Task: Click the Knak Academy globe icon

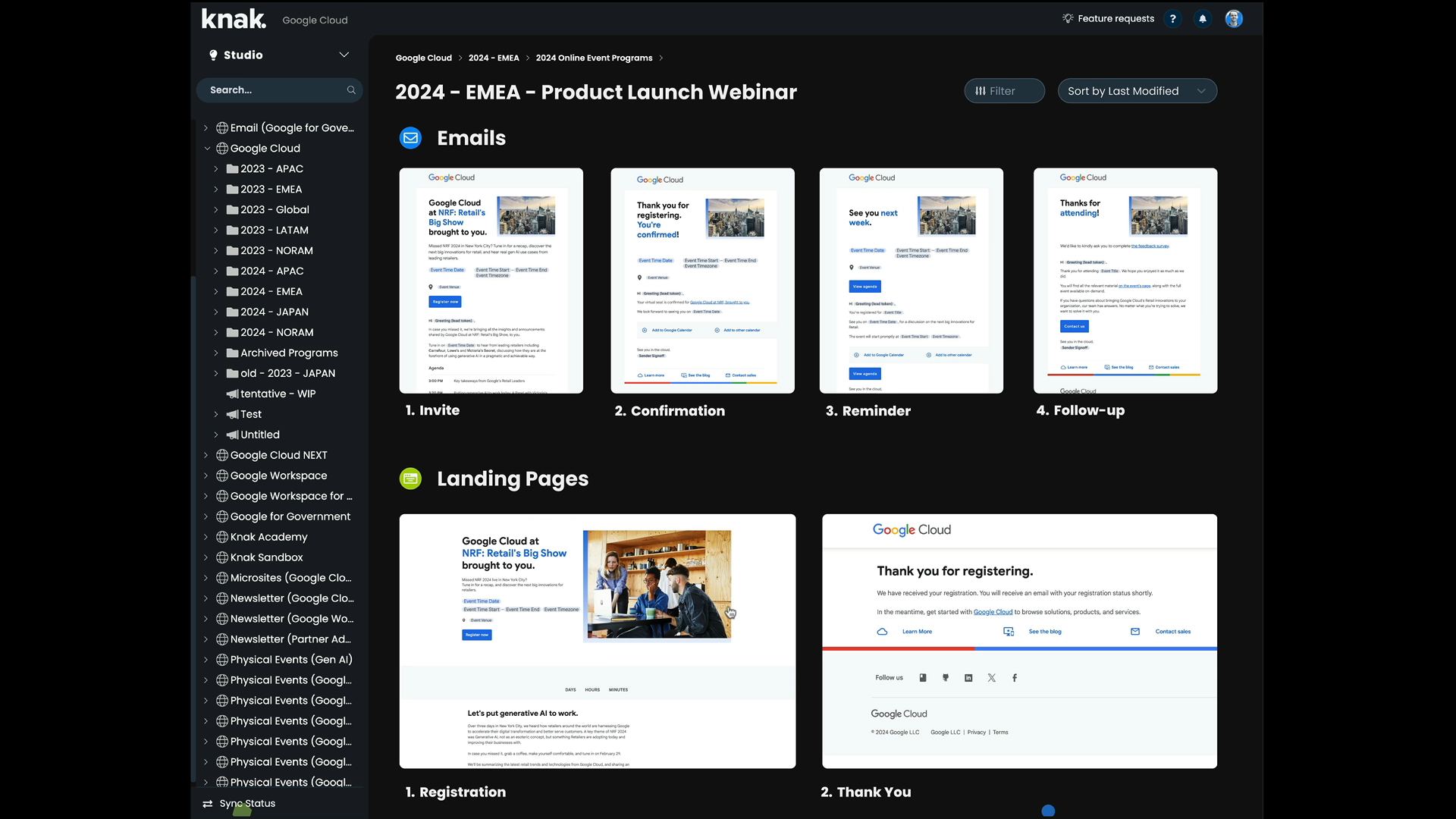Action: pos(222,537)
